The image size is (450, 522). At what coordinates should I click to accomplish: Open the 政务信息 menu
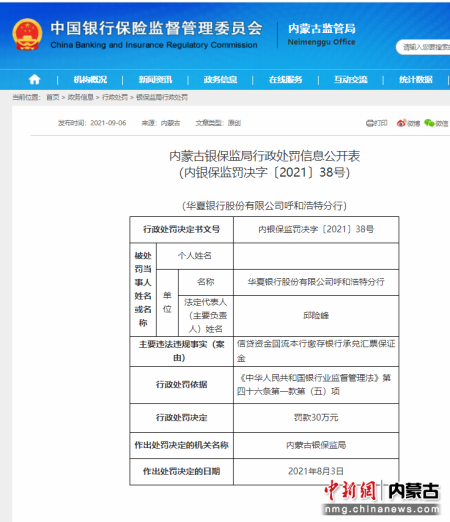pos(220,79)
